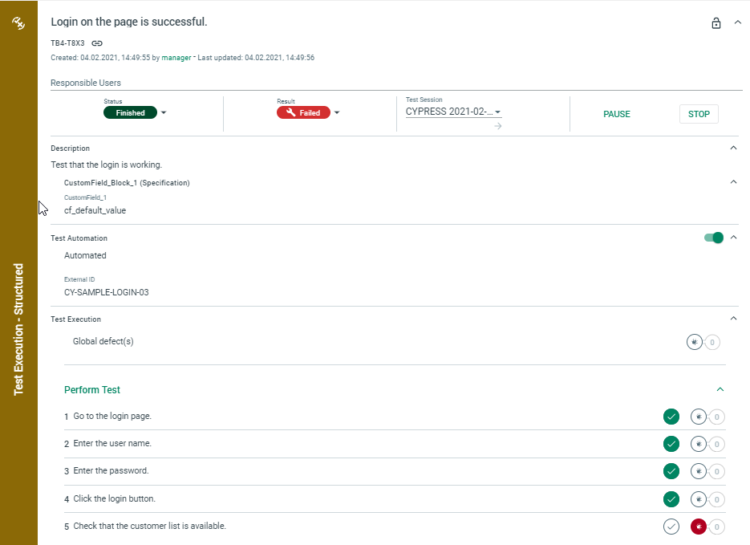Open defect count for Enter the password

[717, 472]
